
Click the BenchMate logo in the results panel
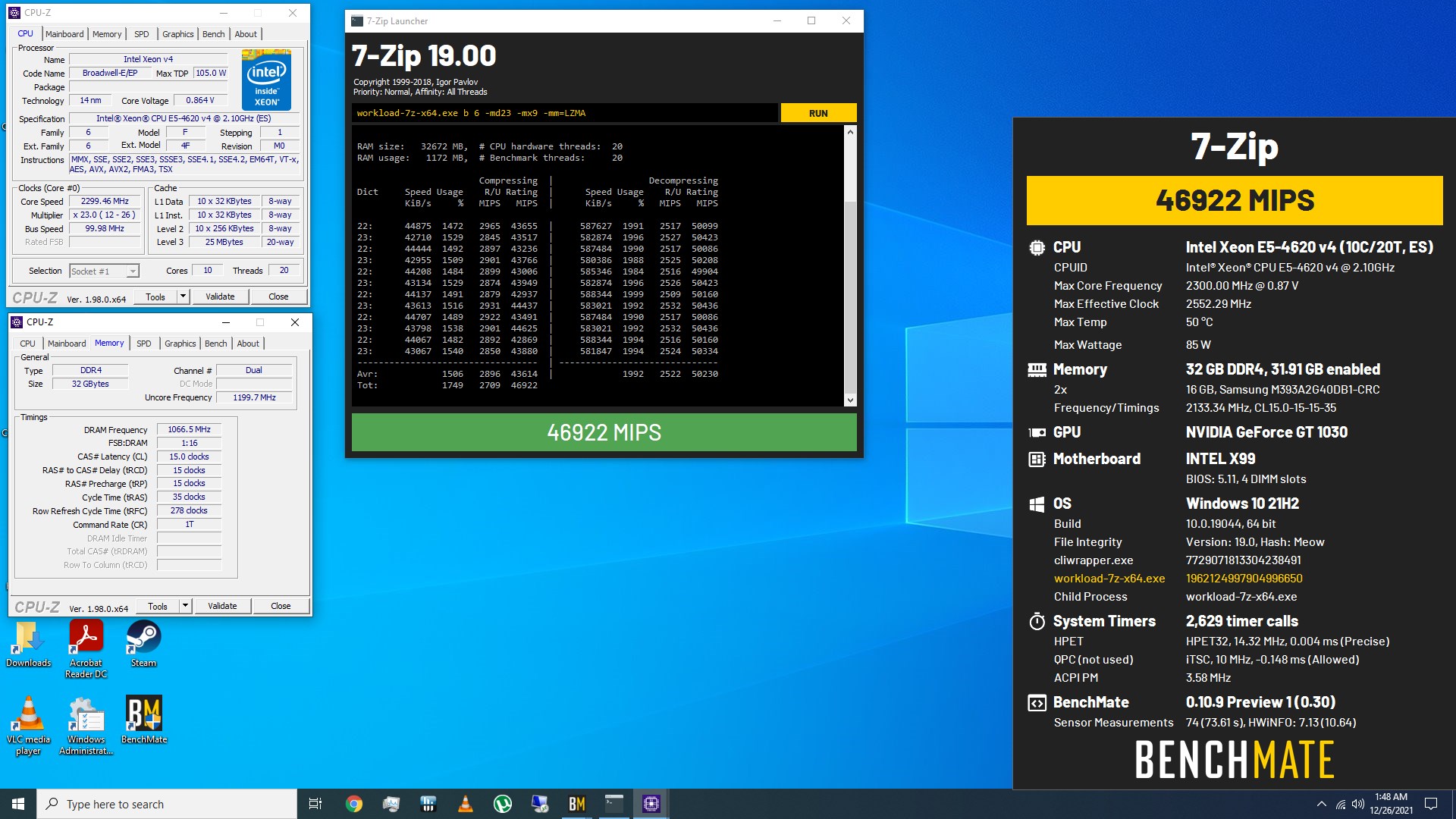pyautogui.click(x=1234, y=760)
